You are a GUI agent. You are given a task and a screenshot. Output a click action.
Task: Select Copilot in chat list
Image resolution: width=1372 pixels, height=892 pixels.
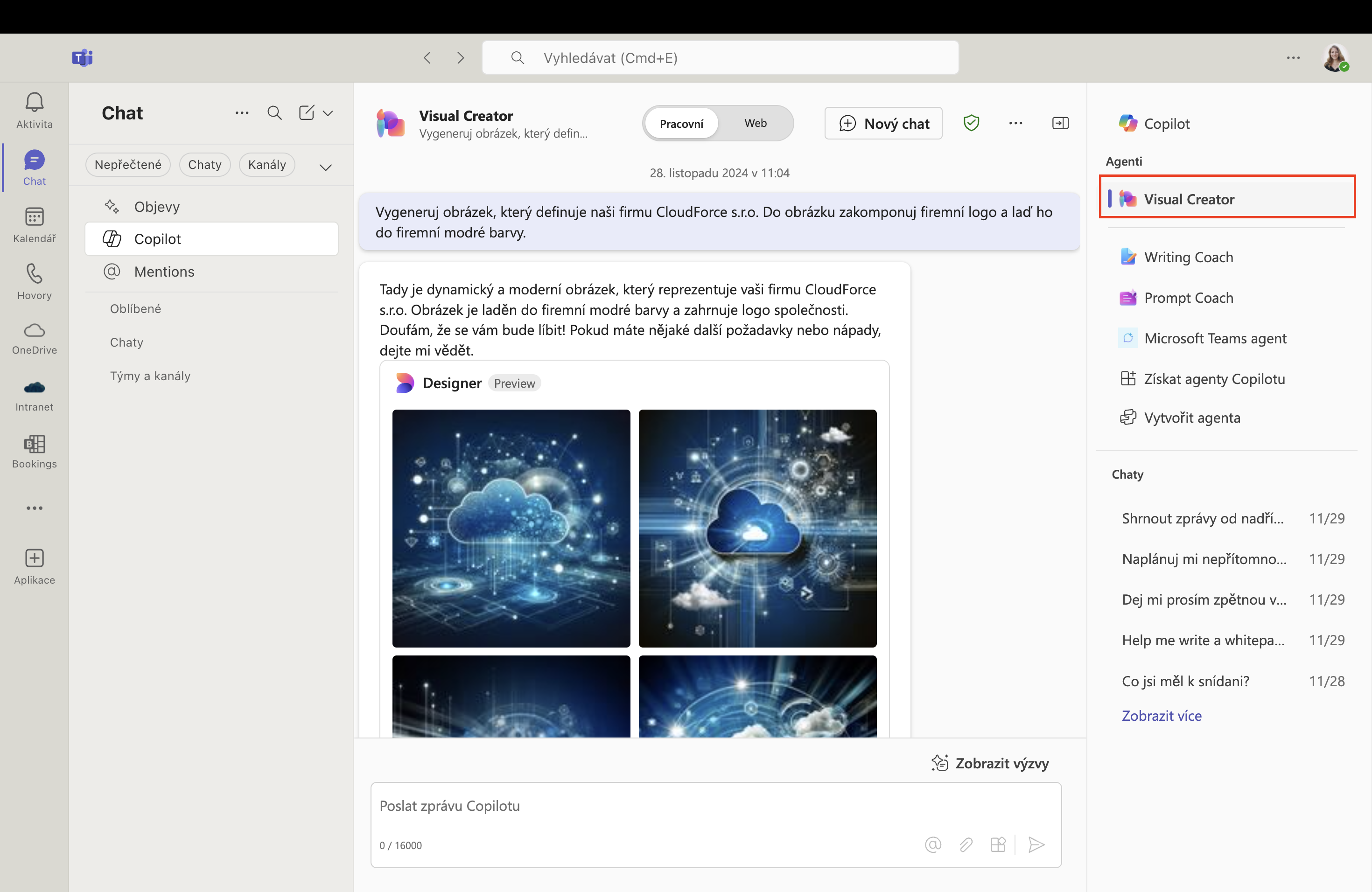click(211, 238)
